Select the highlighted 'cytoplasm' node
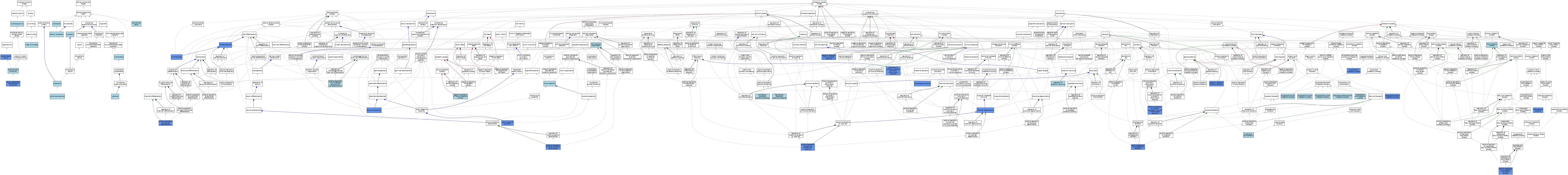Viewport: 1568px width, 175px height. pos(70,35)
